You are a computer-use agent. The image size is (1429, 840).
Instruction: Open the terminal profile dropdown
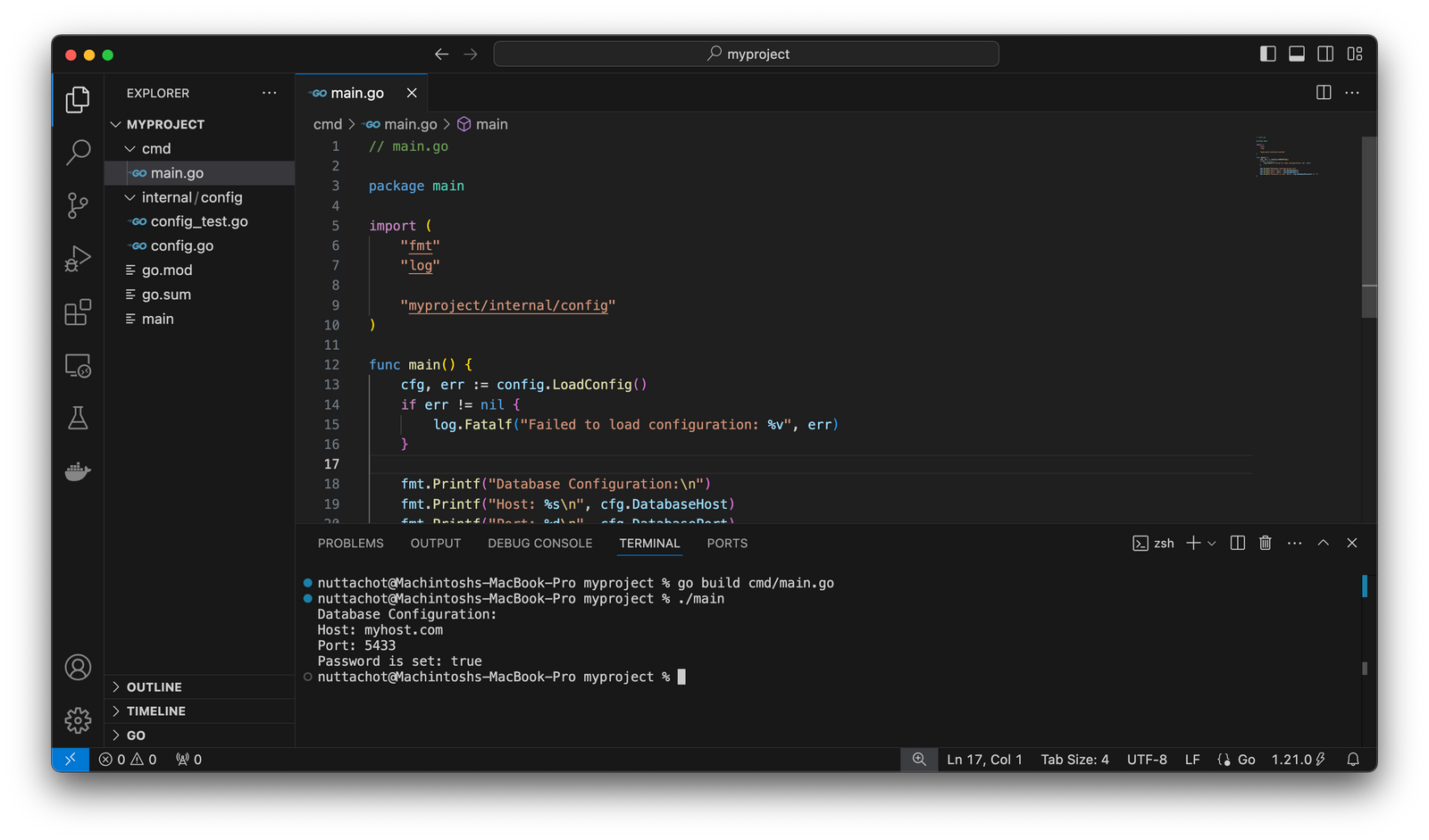point(1212,543)
